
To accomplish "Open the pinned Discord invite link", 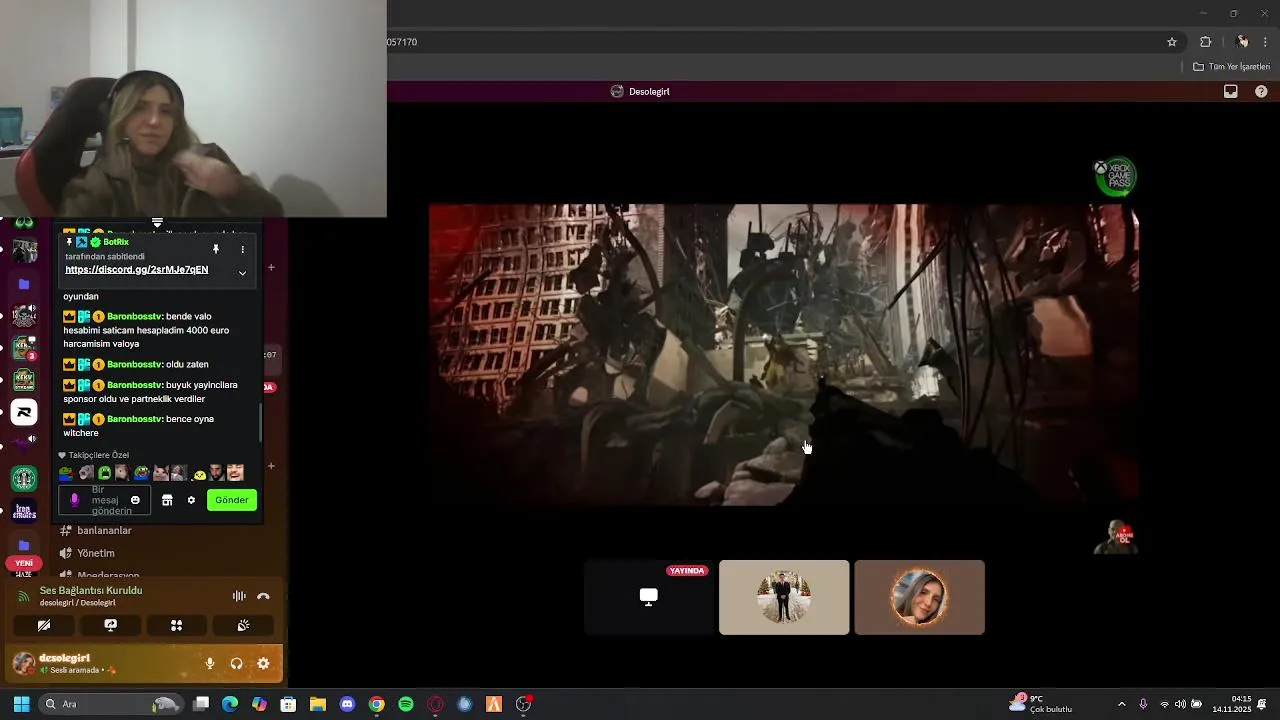I will pos(137,270).
